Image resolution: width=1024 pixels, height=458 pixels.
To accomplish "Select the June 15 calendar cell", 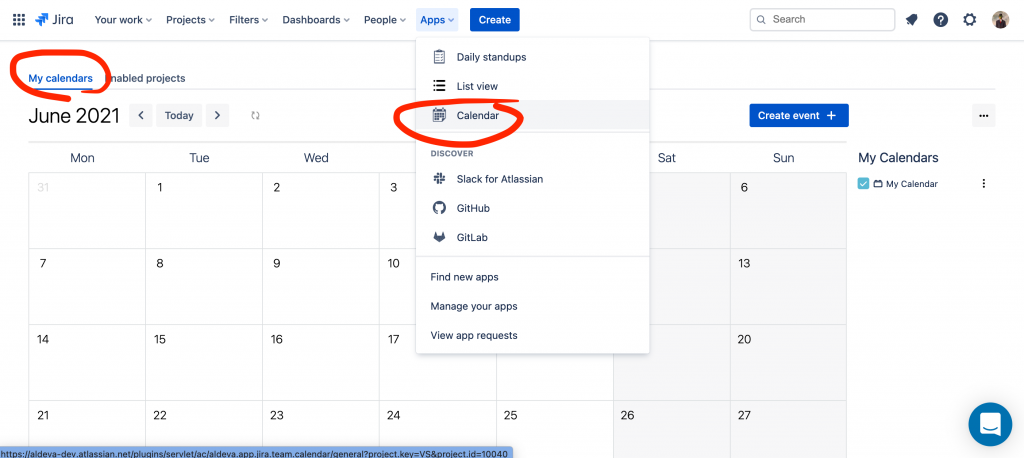I will [x=204, y=362].
